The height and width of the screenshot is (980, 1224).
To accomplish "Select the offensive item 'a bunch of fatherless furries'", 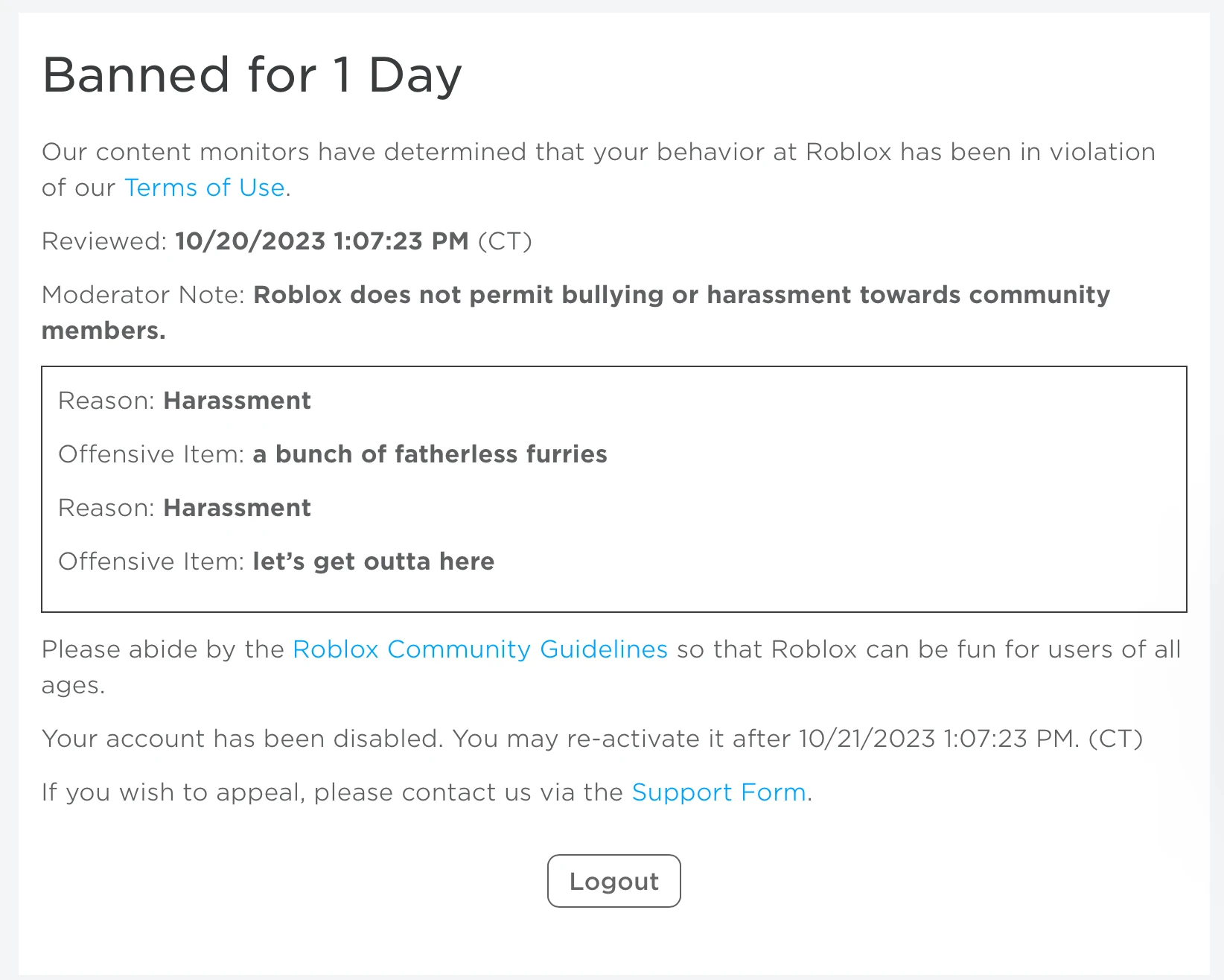I will (x=430, y=454).
